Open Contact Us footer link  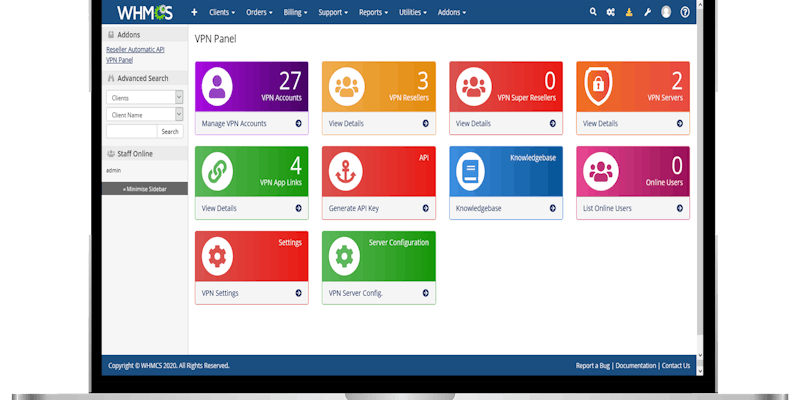(x=676, y=365)
